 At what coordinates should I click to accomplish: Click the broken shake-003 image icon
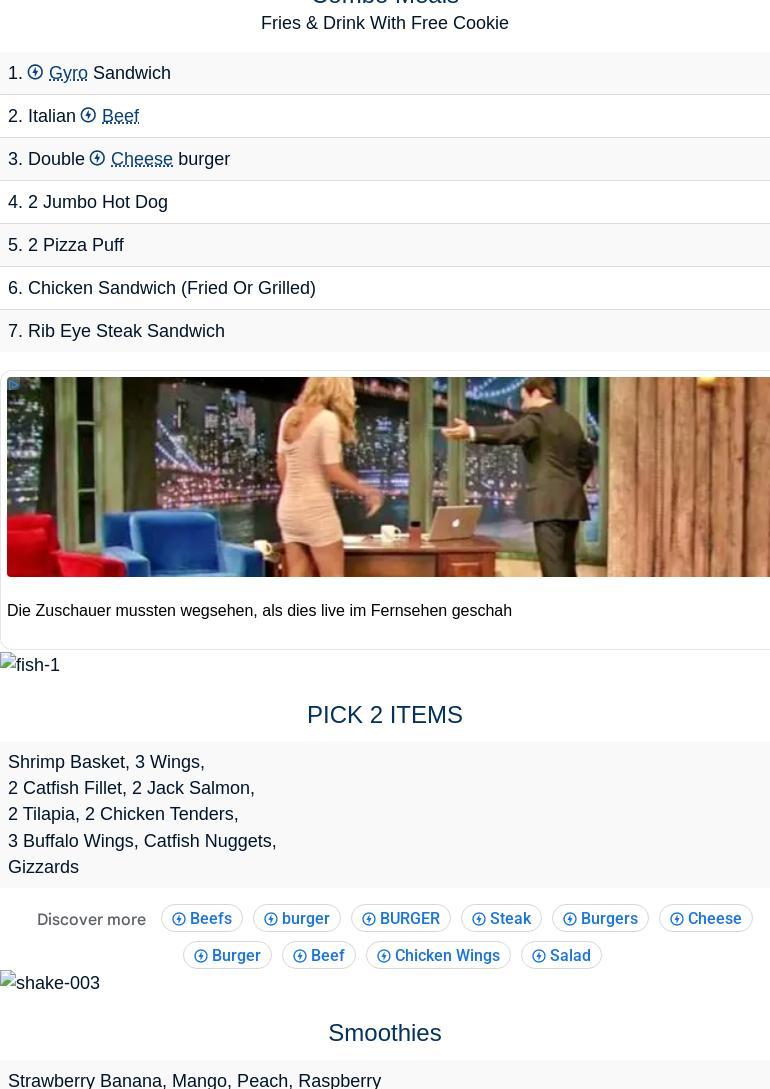click(x=8, y=979)
